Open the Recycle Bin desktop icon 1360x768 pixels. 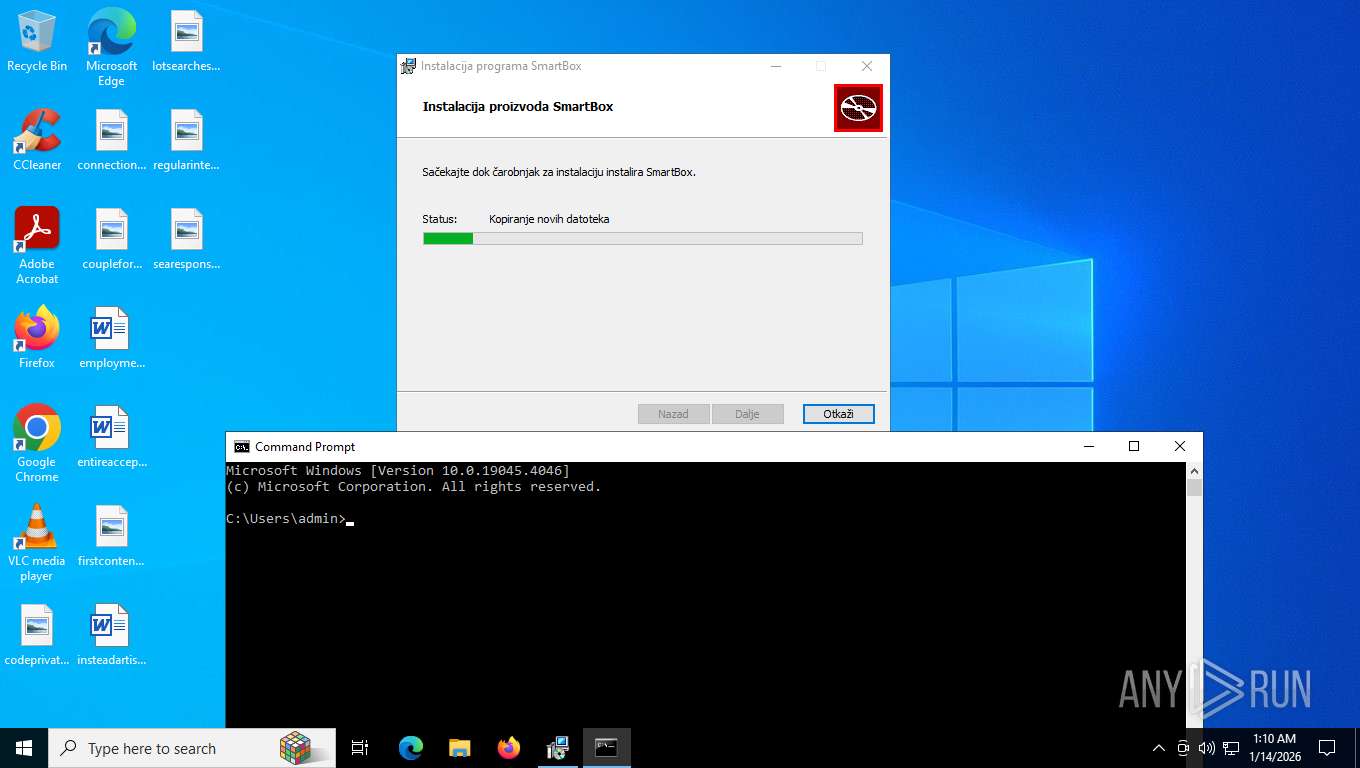(37, 41)
